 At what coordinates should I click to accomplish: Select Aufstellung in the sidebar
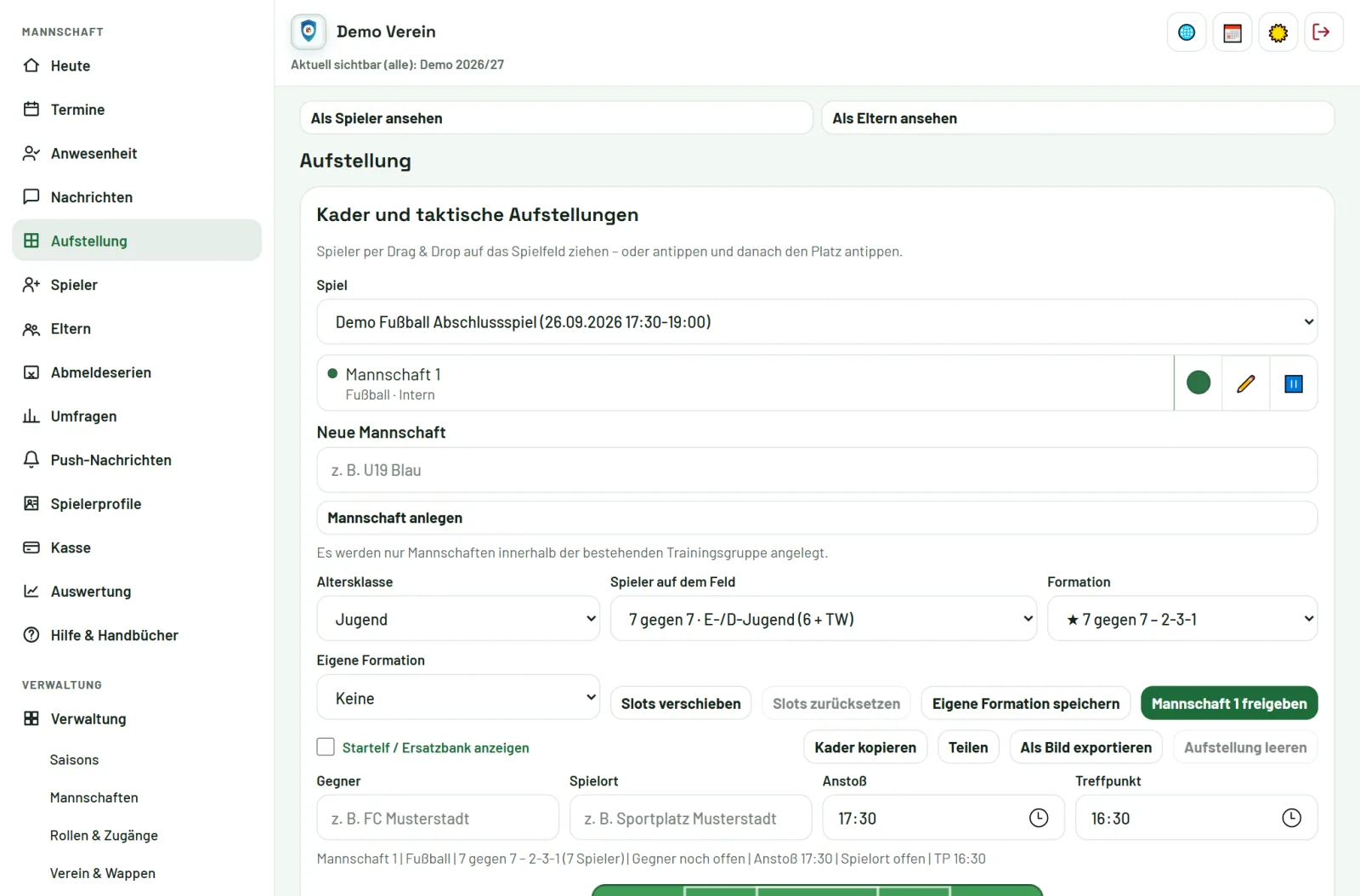tap(137, 241)
